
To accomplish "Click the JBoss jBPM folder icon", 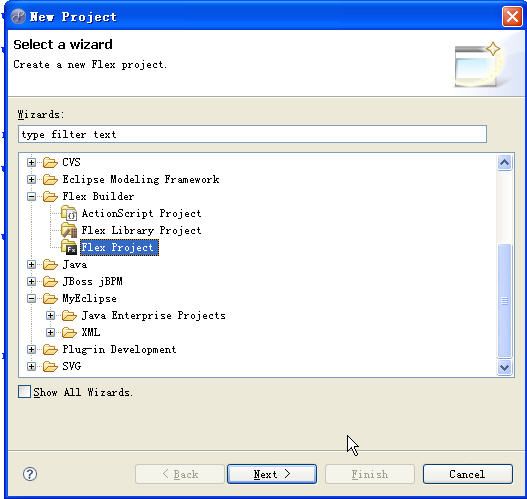I will click(x=50, y=282).
